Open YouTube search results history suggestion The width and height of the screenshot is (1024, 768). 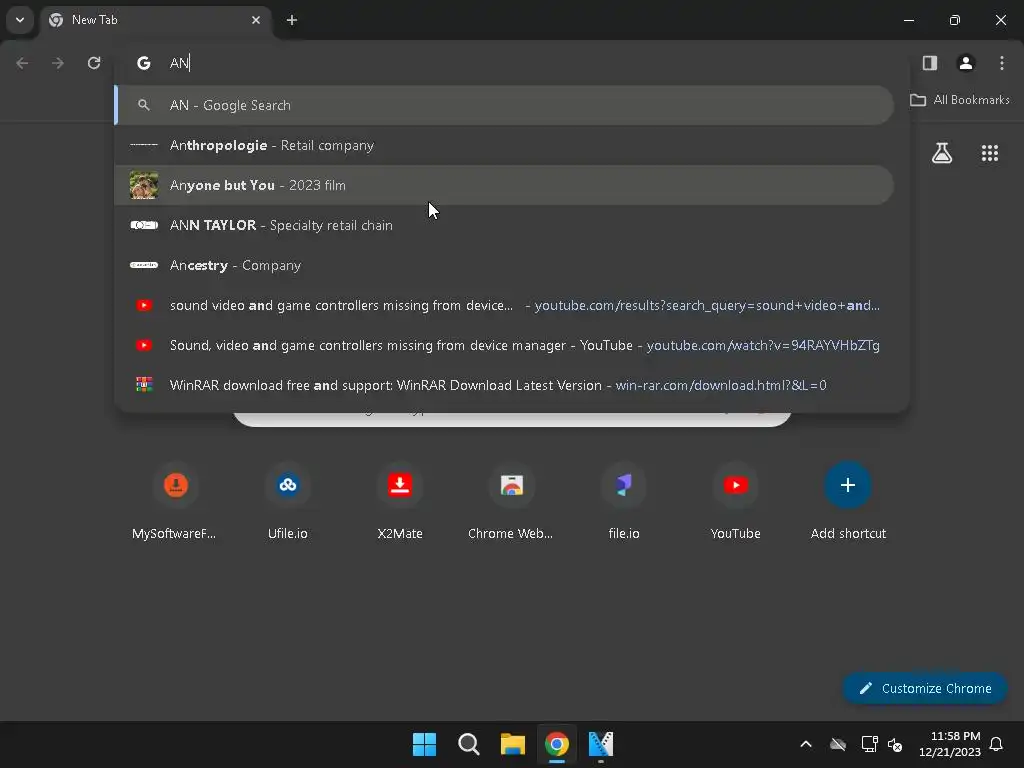coord(504,305)
